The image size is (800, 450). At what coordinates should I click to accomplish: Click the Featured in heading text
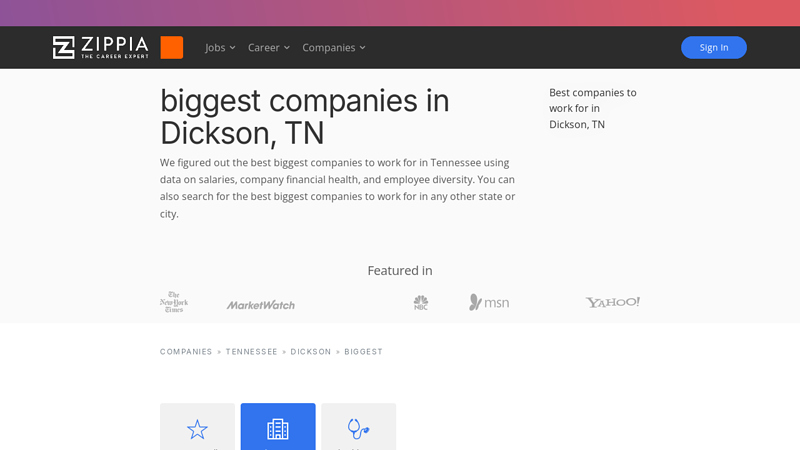point(400,270)
